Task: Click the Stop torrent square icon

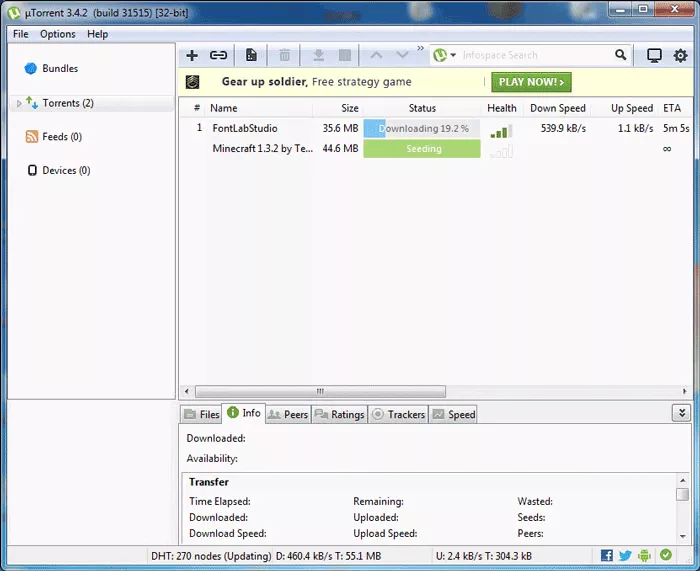Action: (345, 55)
